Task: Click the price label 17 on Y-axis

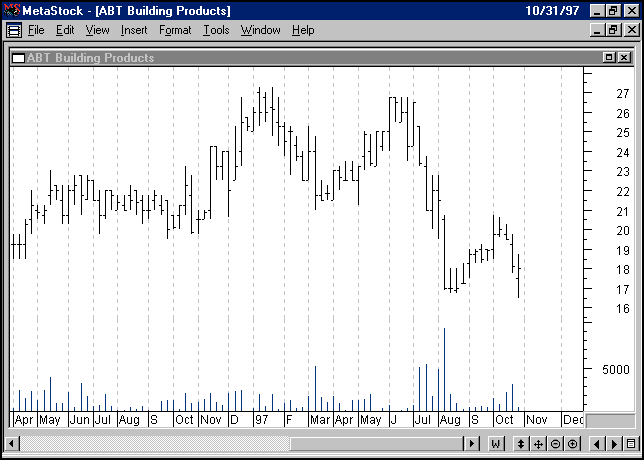Action: (623, 290)
